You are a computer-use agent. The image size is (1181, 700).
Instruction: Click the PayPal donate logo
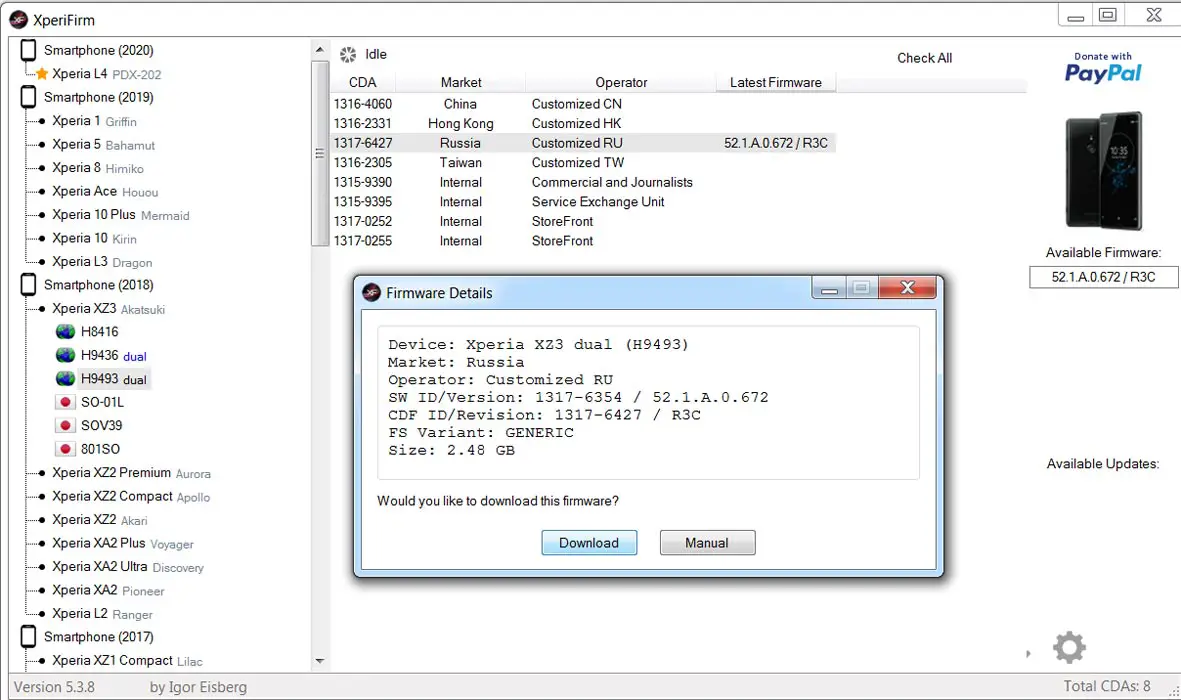[1103, 68]
